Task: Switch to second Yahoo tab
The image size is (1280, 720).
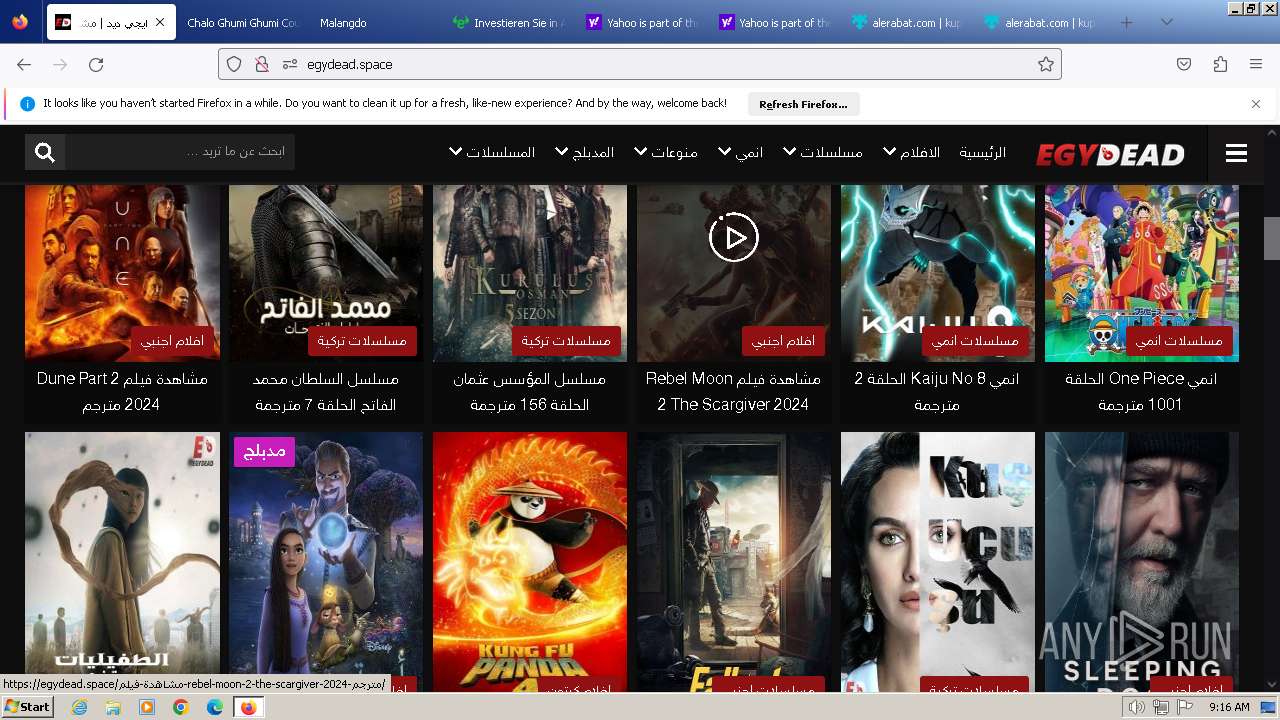Action: tap(774, 22)
